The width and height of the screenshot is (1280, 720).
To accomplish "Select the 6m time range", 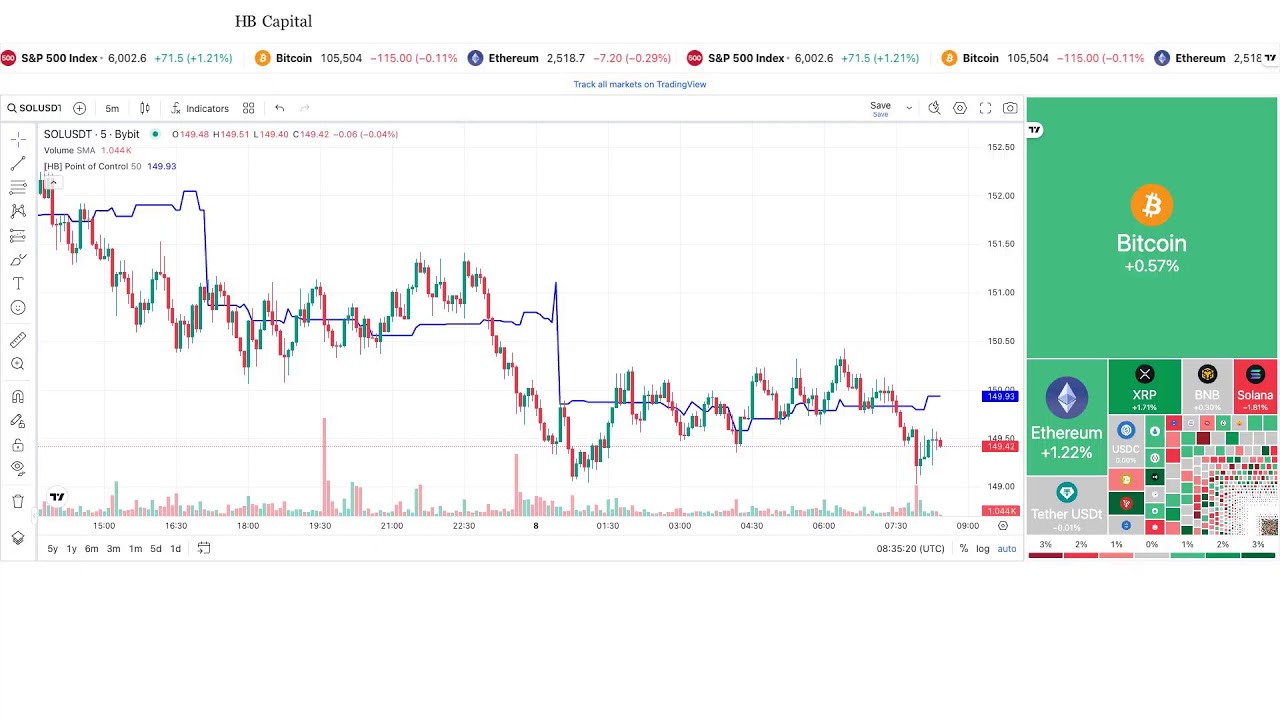I will 92,548.
